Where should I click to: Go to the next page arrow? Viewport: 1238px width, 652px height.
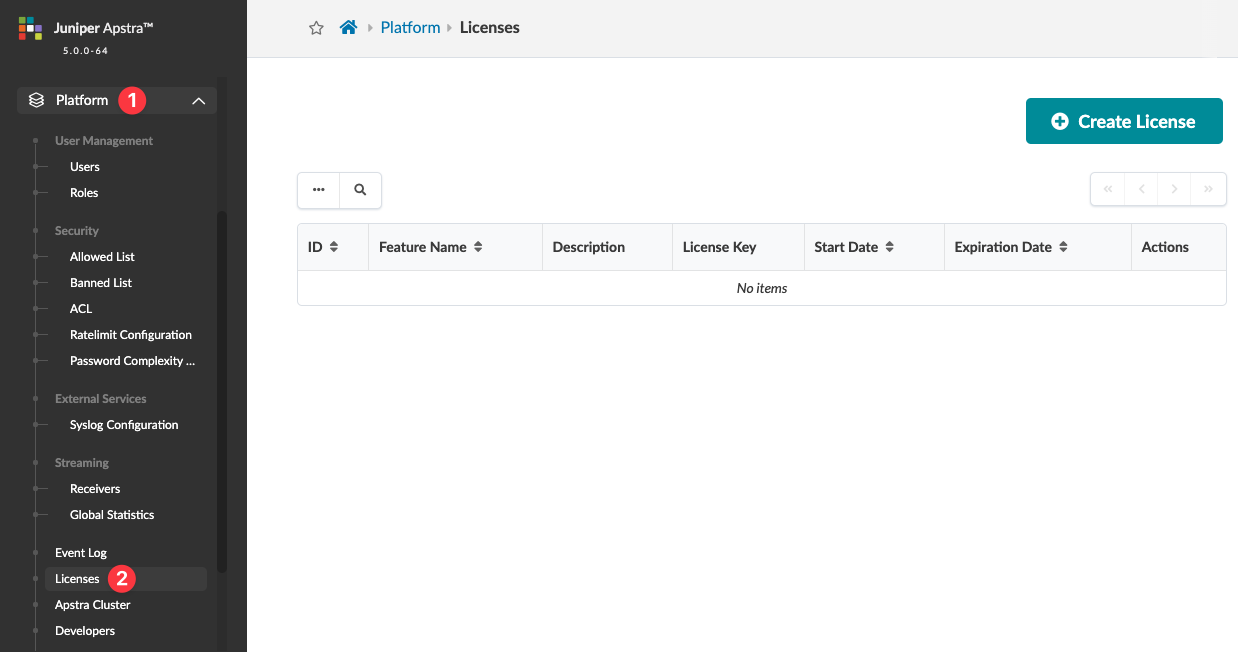point(1175,189)
